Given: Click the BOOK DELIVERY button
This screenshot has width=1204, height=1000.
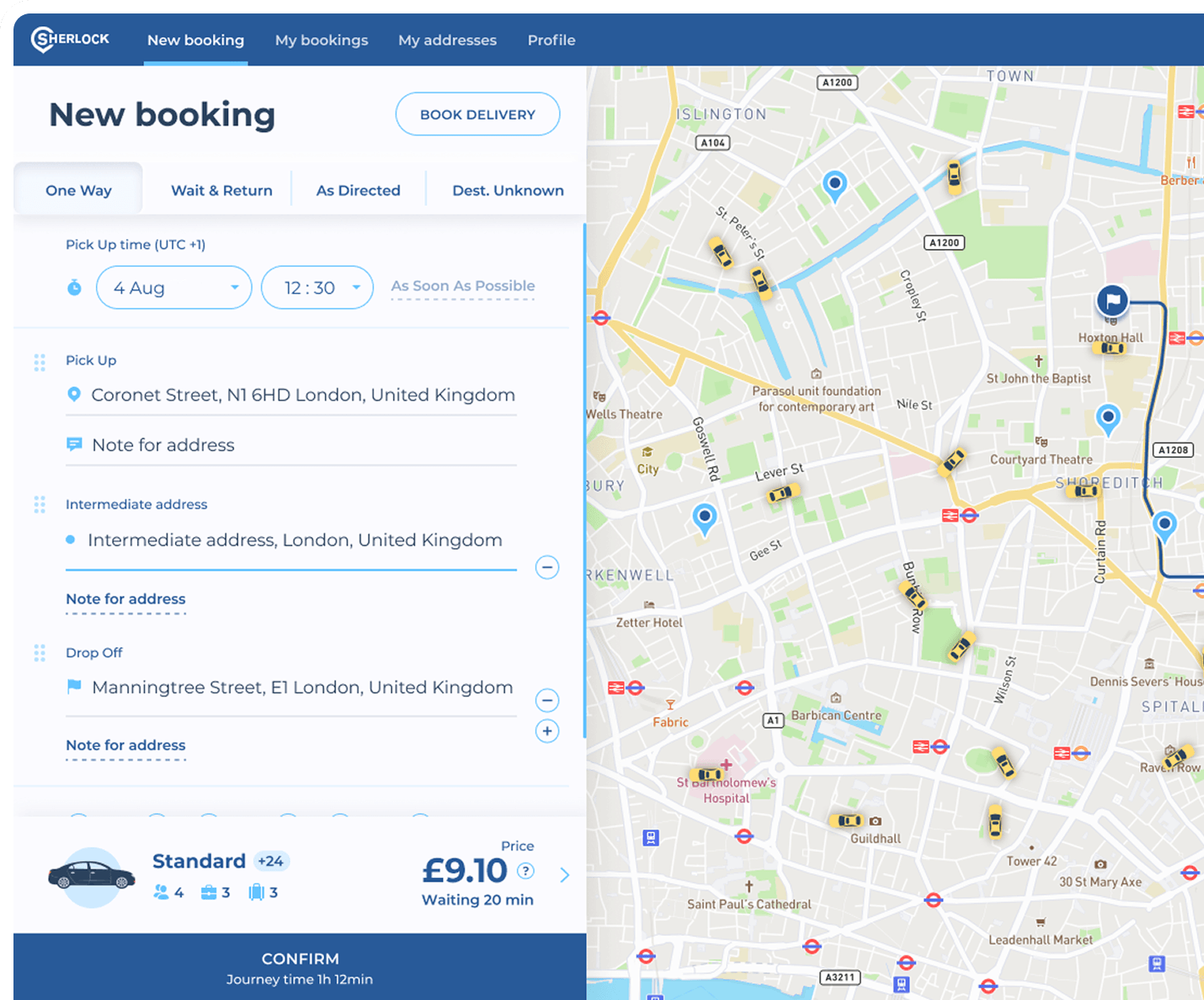Looking at the screenshot, I should [x=477, y=114].
